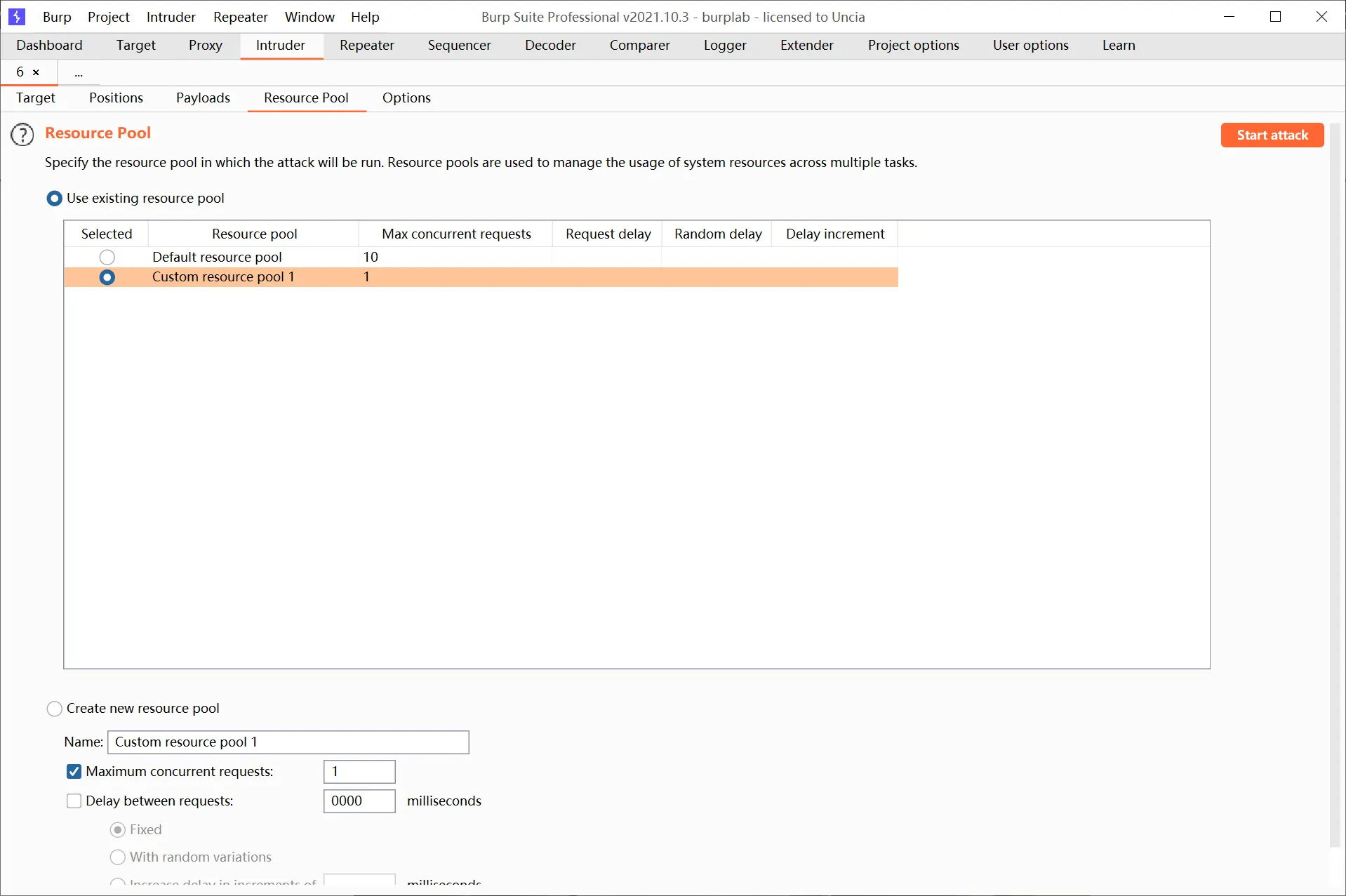Click the value 10 in Default pool row
The width and height of the screenshot is (1346, 896).
pos(371,258)
